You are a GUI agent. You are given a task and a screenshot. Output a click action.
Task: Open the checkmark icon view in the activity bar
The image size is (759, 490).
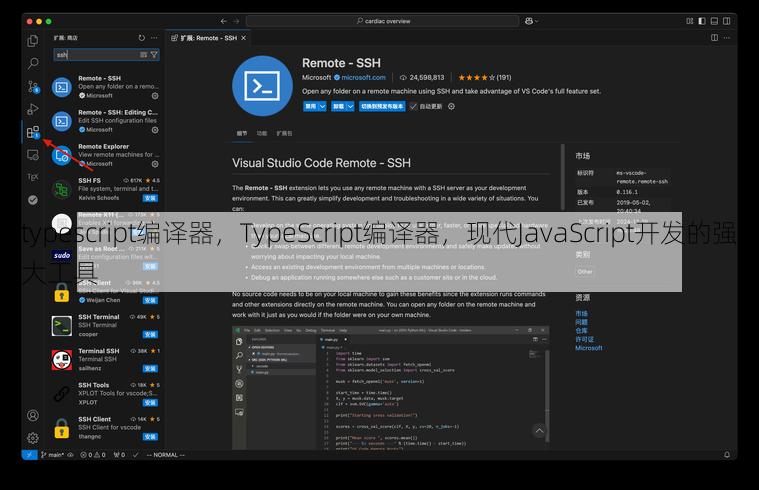click(32, 199)
